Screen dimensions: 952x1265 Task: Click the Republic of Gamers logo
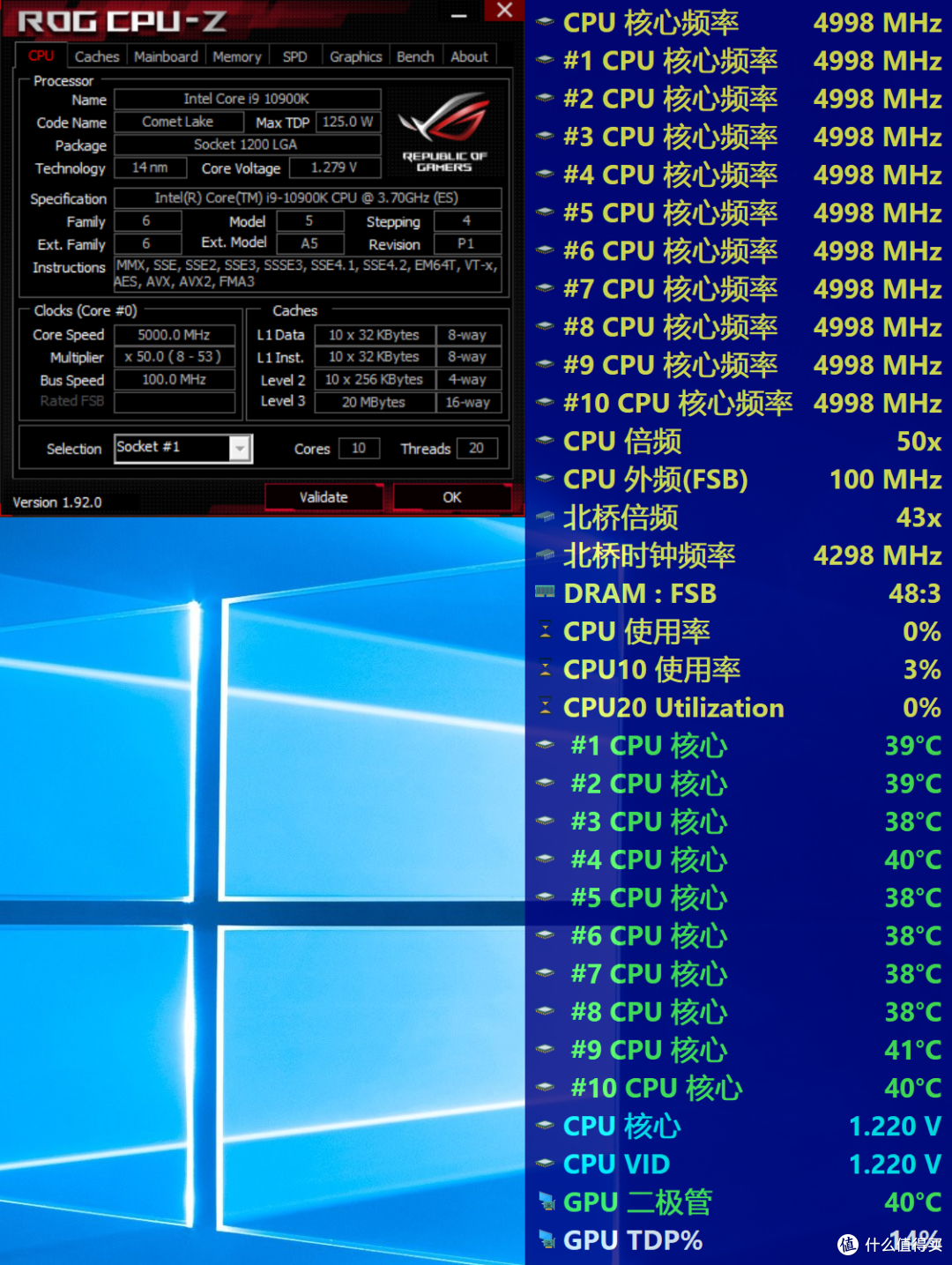click(x=445, y=132)
